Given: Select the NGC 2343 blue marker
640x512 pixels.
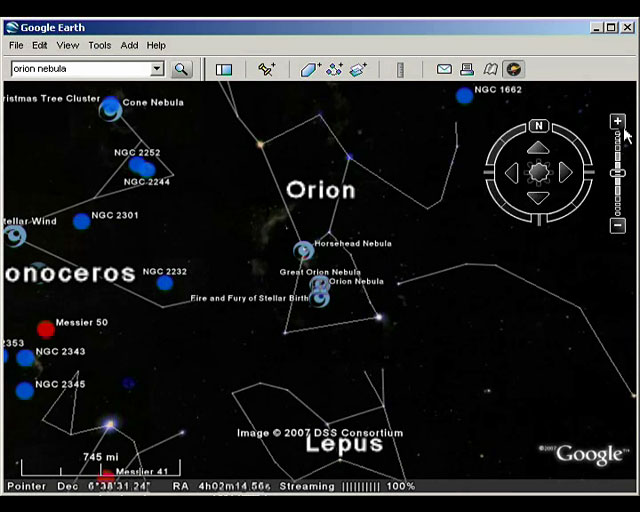Looking at the screenshot, I should point(25,358).
